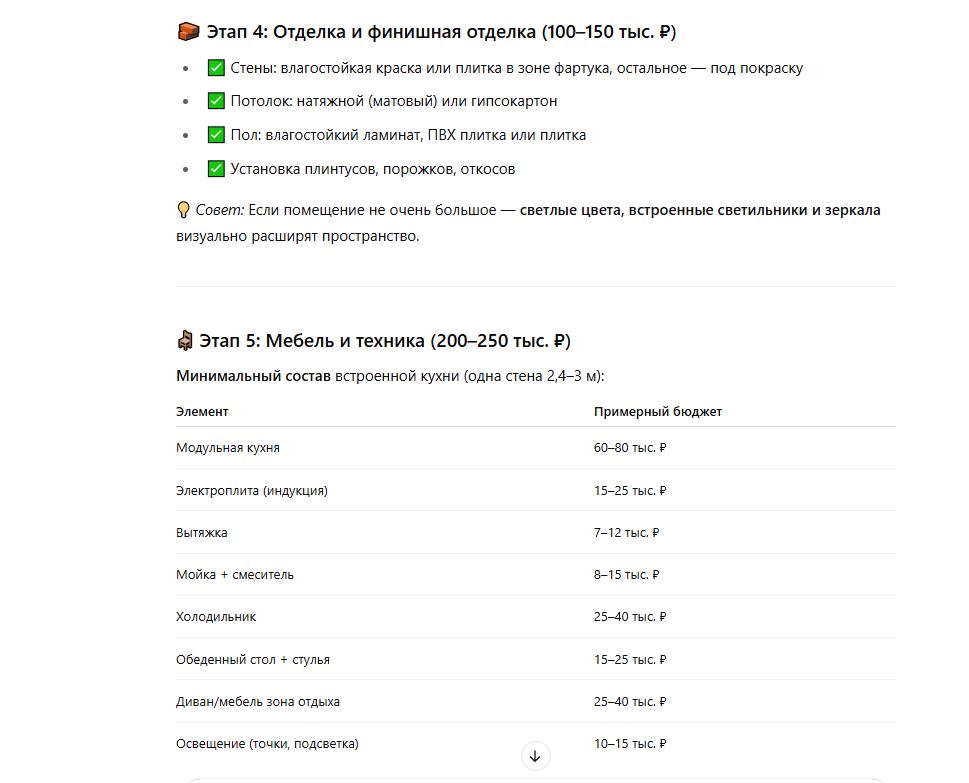Click the brick emoji beside Этап 4 heading
Viewport: 969px width, 783px height.
click(188, 32)
